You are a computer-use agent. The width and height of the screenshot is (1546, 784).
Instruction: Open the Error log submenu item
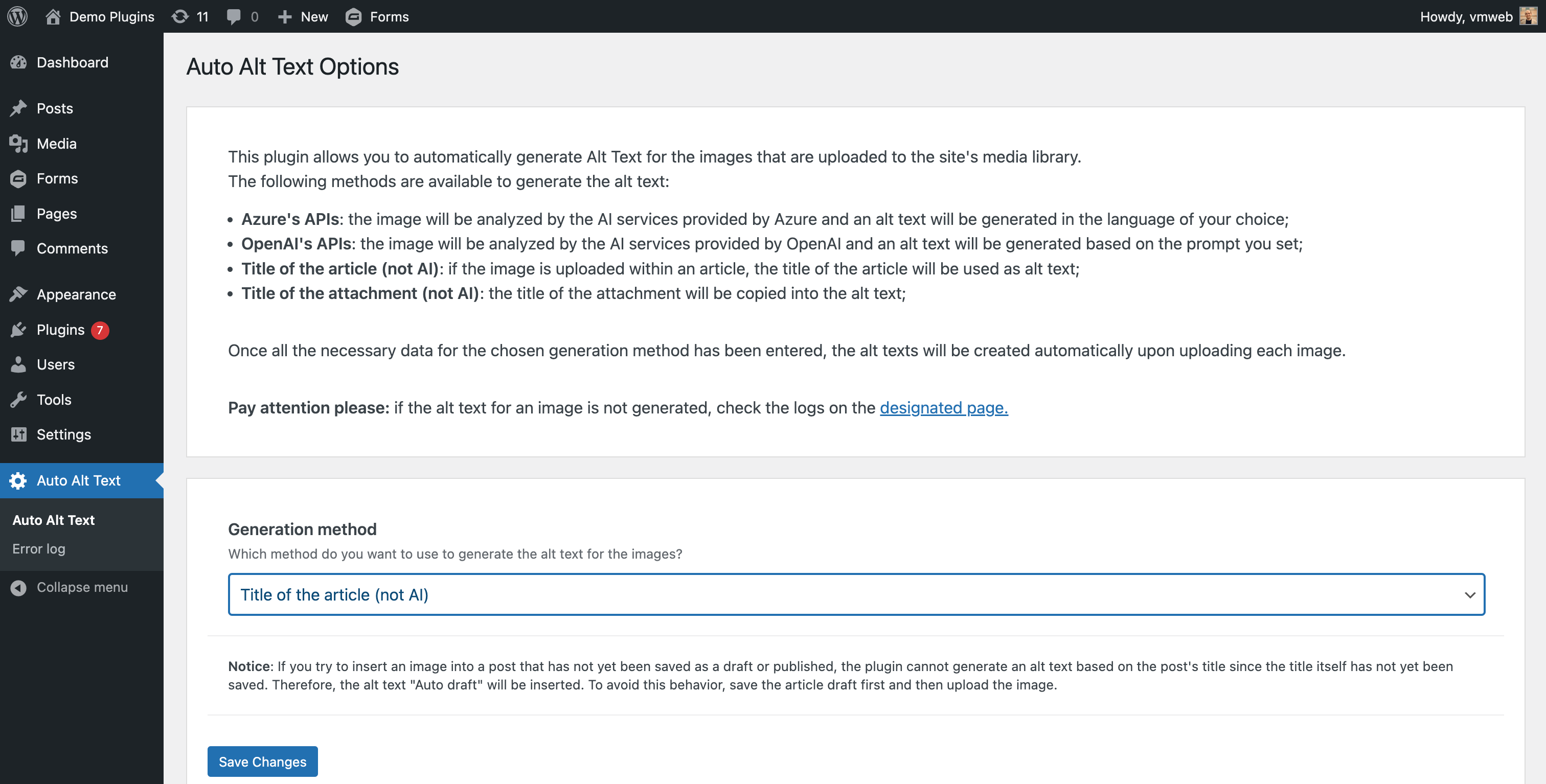click(x=39, y=549)
